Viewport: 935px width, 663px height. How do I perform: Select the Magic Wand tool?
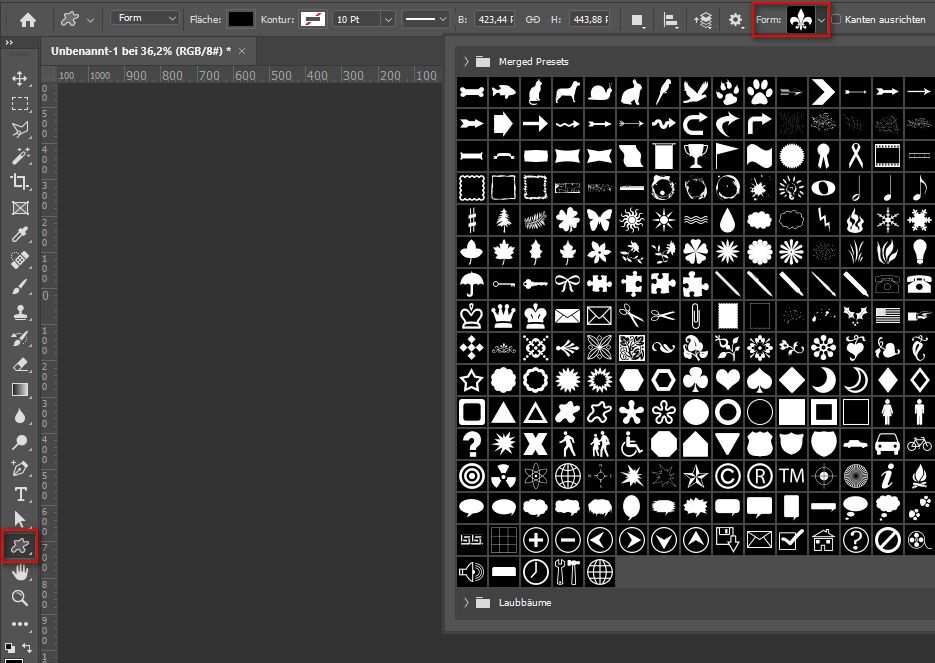[20, 156]
